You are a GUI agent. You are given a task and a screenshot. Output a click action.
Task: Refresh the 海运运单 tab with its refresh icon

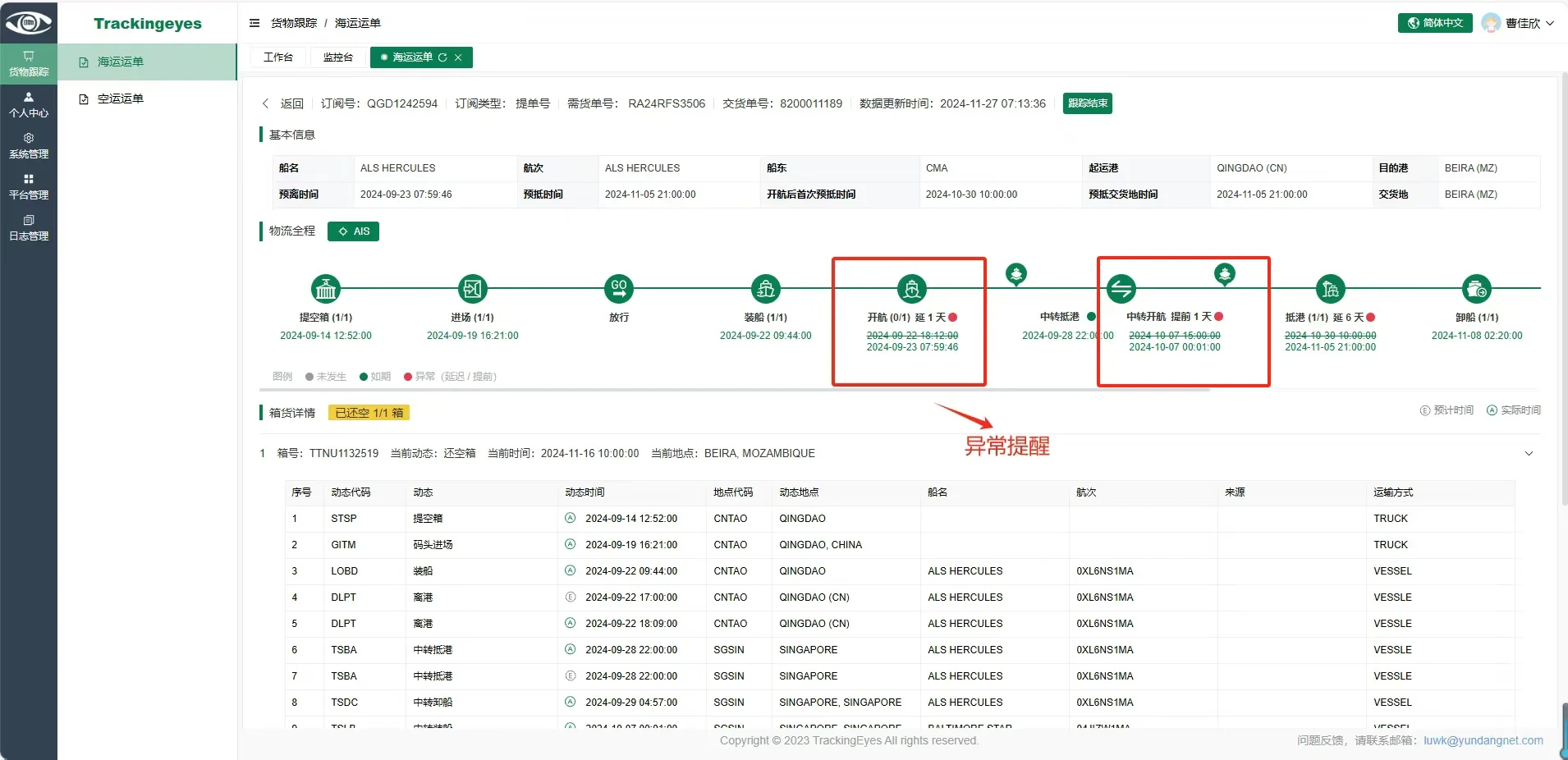(x=443, y=57)
